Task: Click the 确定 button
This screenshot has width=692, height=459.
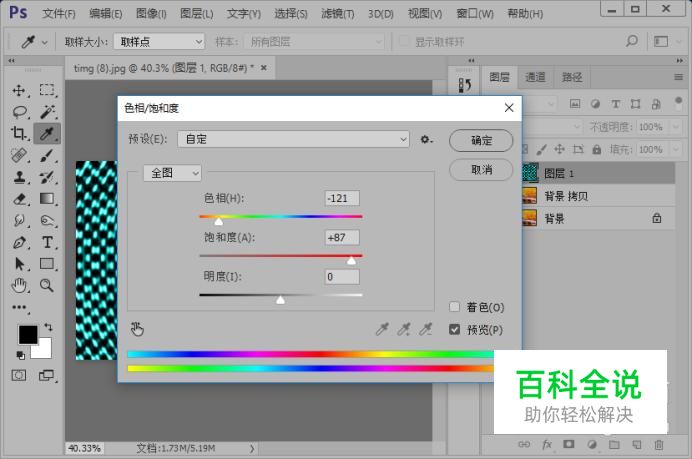Action: click(481, 140)
